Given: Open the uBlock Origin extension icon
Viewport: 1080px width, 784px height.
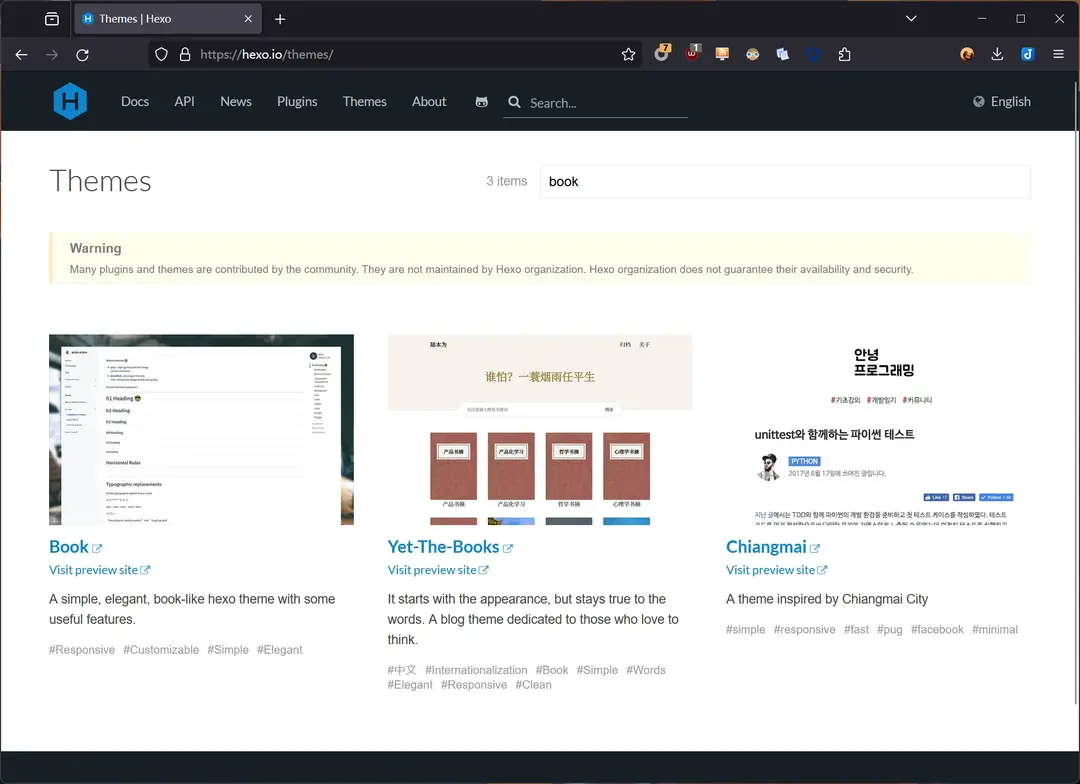Looking at the screenshot, I should point(692,55).
